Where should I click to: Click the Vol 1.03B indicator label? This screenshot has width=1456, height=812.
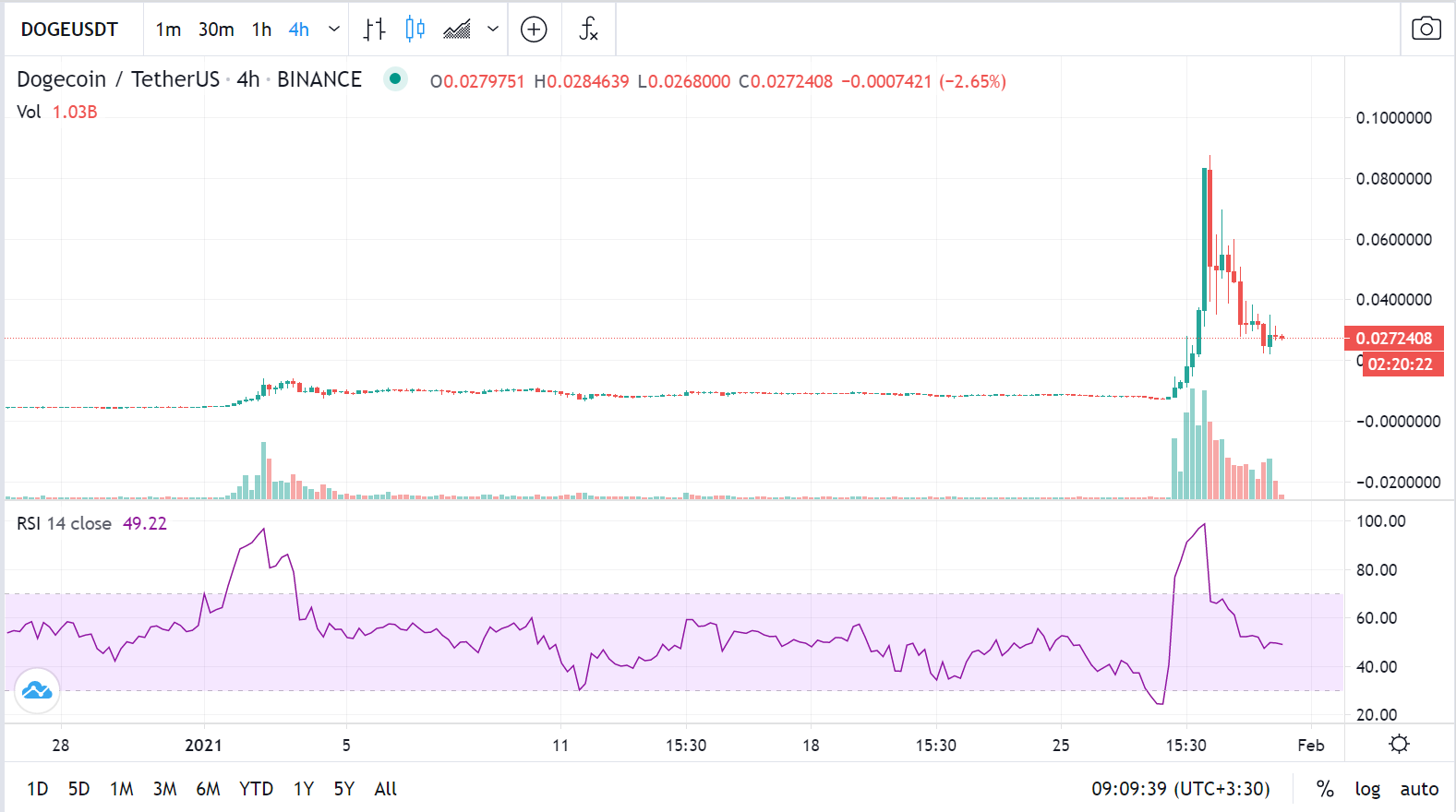pos(57,112)
